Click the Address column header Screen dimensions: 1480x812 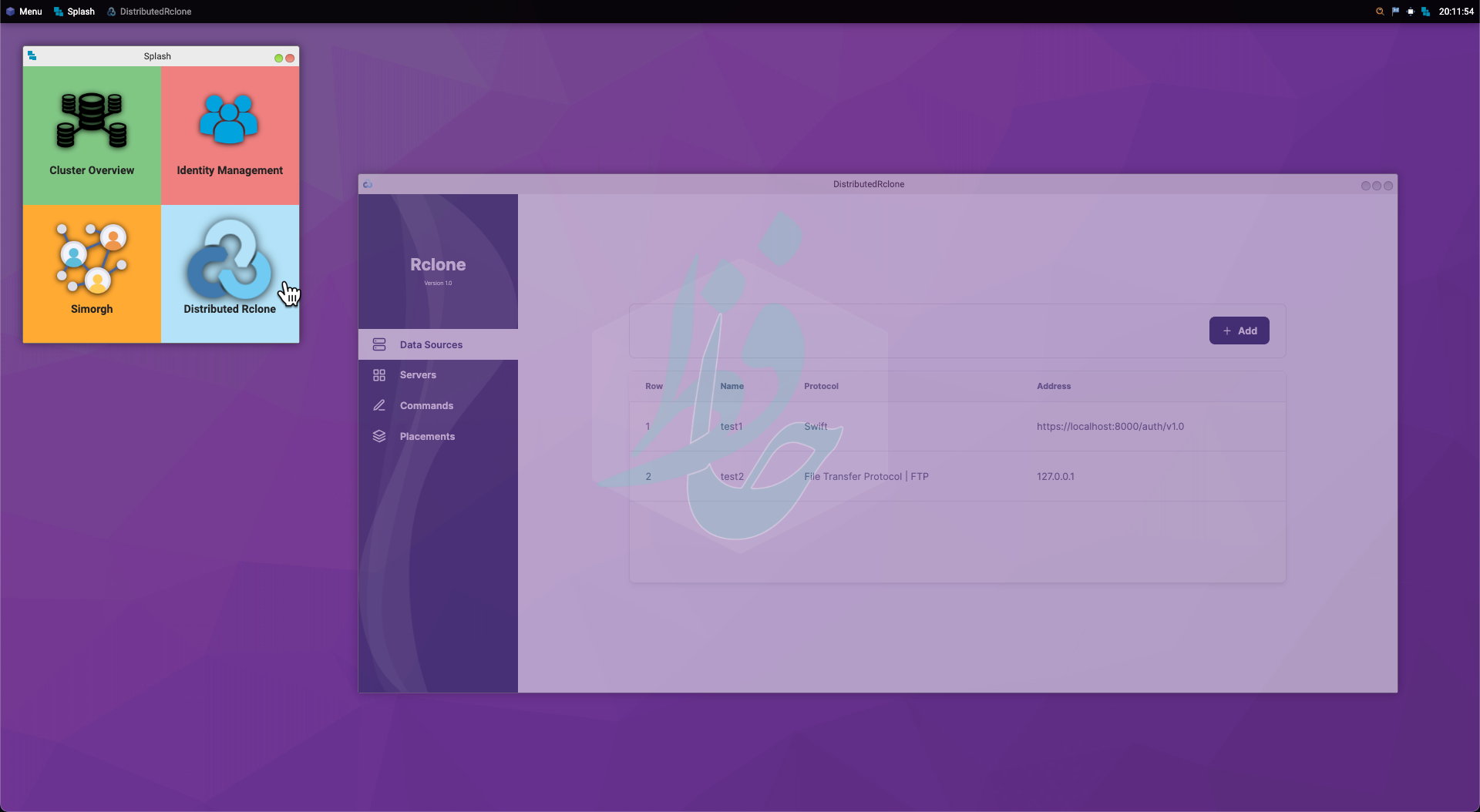[1054, 386]
